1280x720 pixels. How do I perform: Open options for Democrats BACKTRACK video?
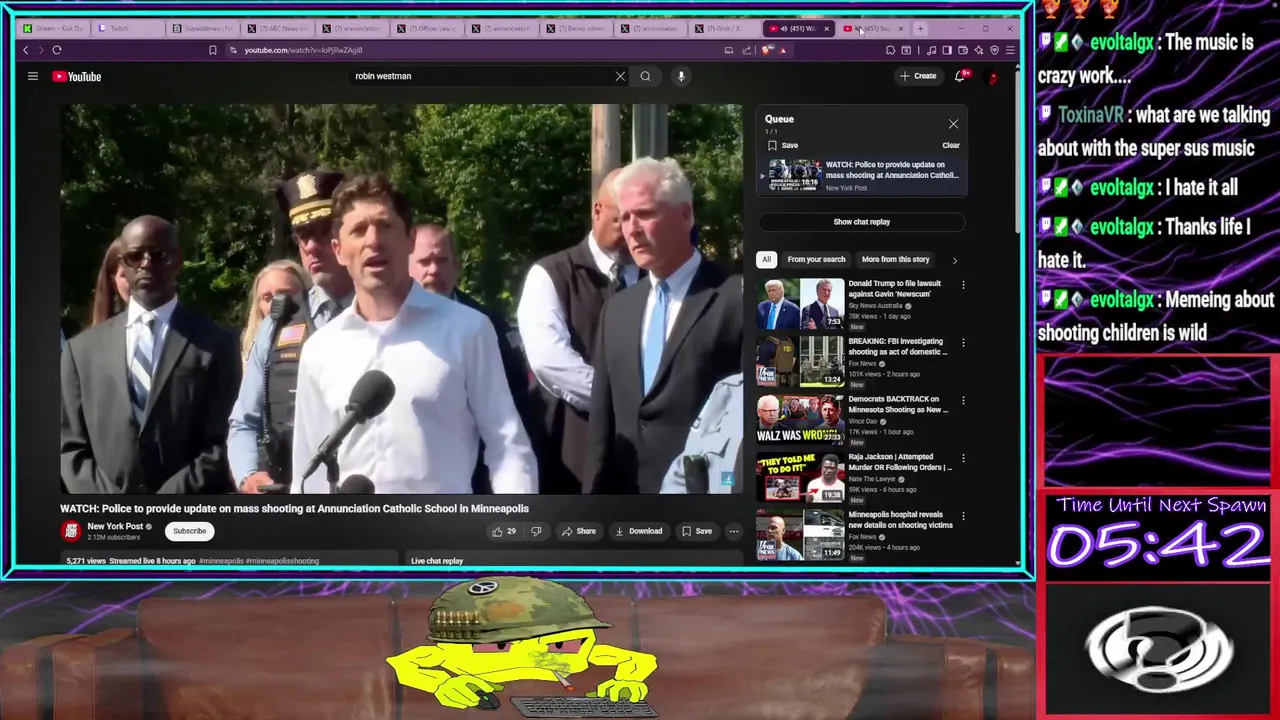pos(963,401)
